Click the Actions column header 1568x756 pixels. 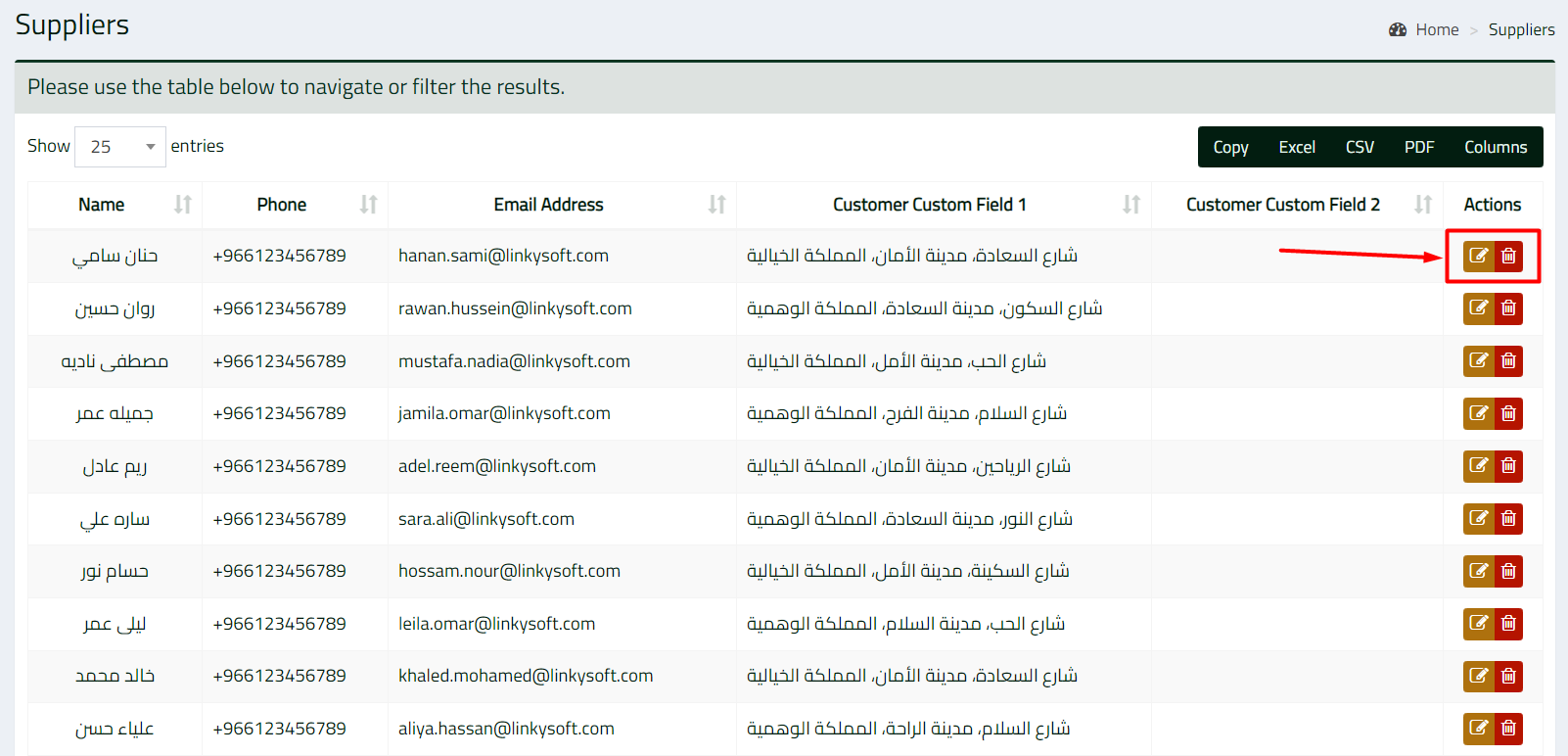click(x=1493, y=205)
